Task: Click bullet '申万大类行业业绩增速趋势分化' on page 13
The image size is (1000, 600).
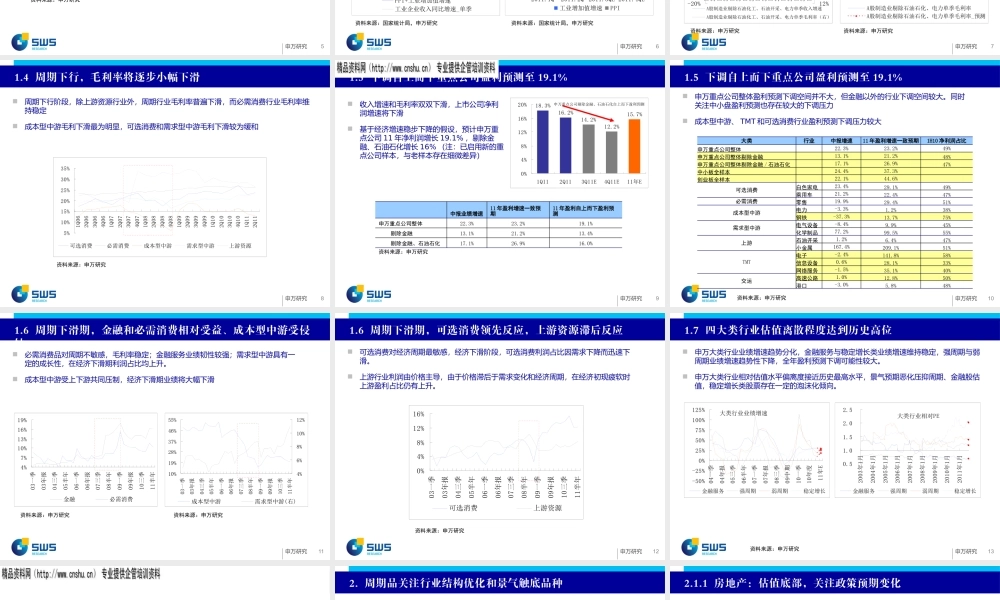Action: tap(837, 356)
